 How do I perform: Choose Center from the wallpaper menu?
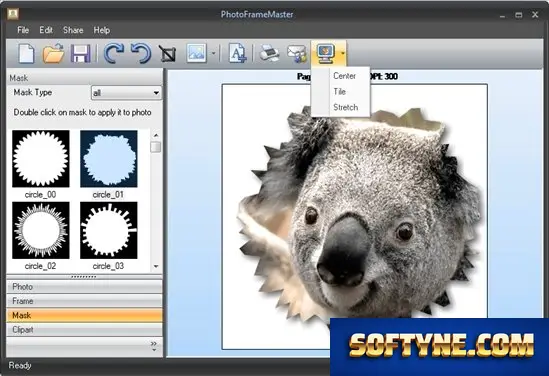[345, 76]
